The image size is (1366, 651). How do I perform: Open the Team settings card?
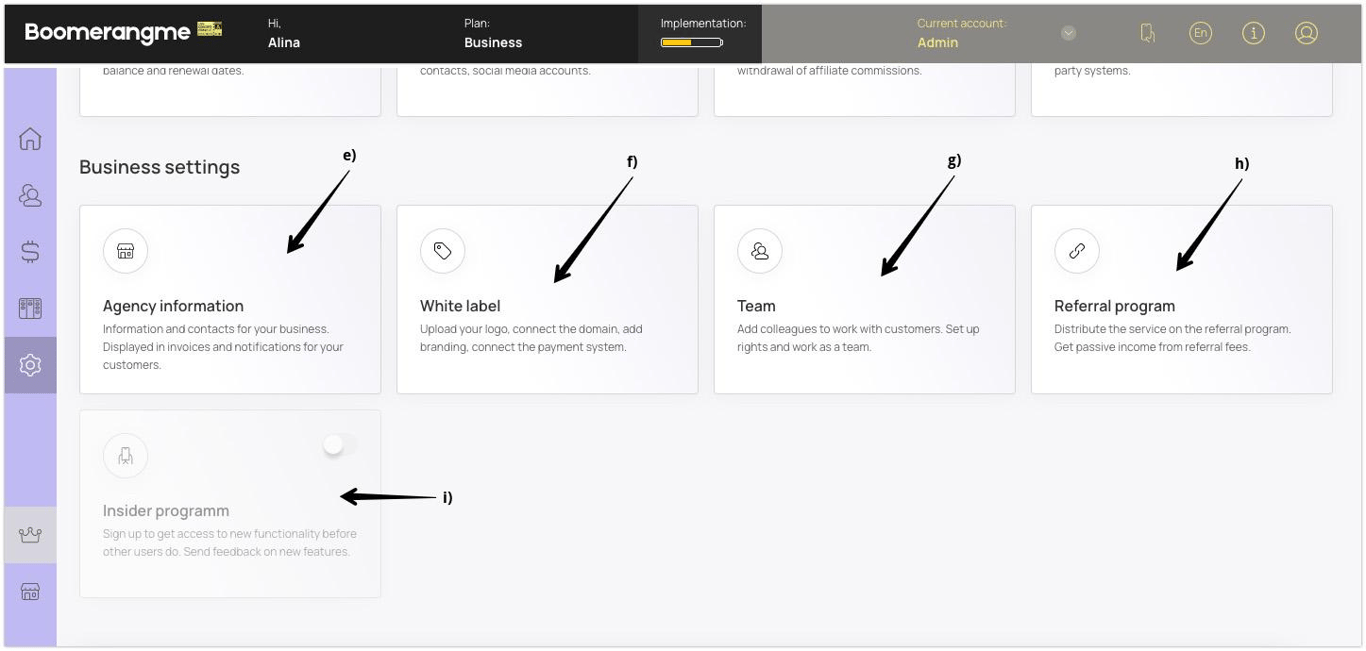(x=864, y=300)
